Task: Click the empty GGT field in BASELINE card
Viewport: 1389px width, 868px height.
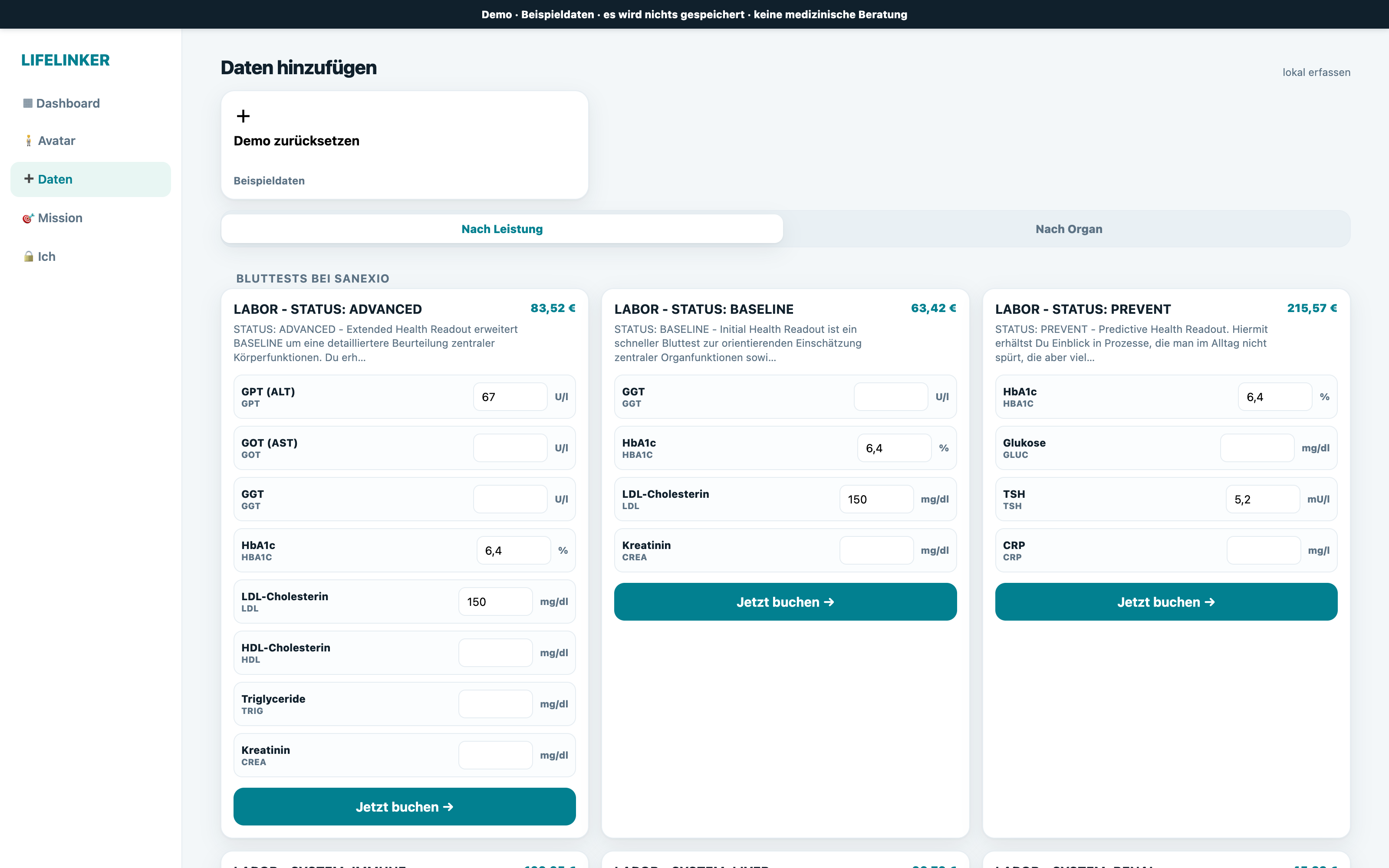Action: point(891,397)
